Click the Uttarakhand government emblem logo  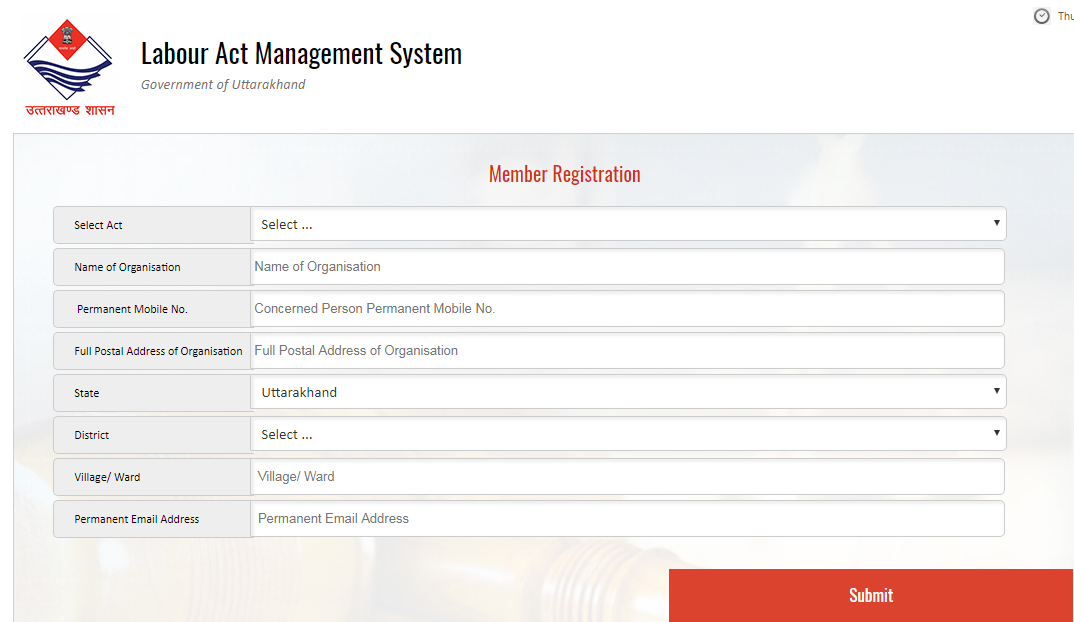coord(69,67)
